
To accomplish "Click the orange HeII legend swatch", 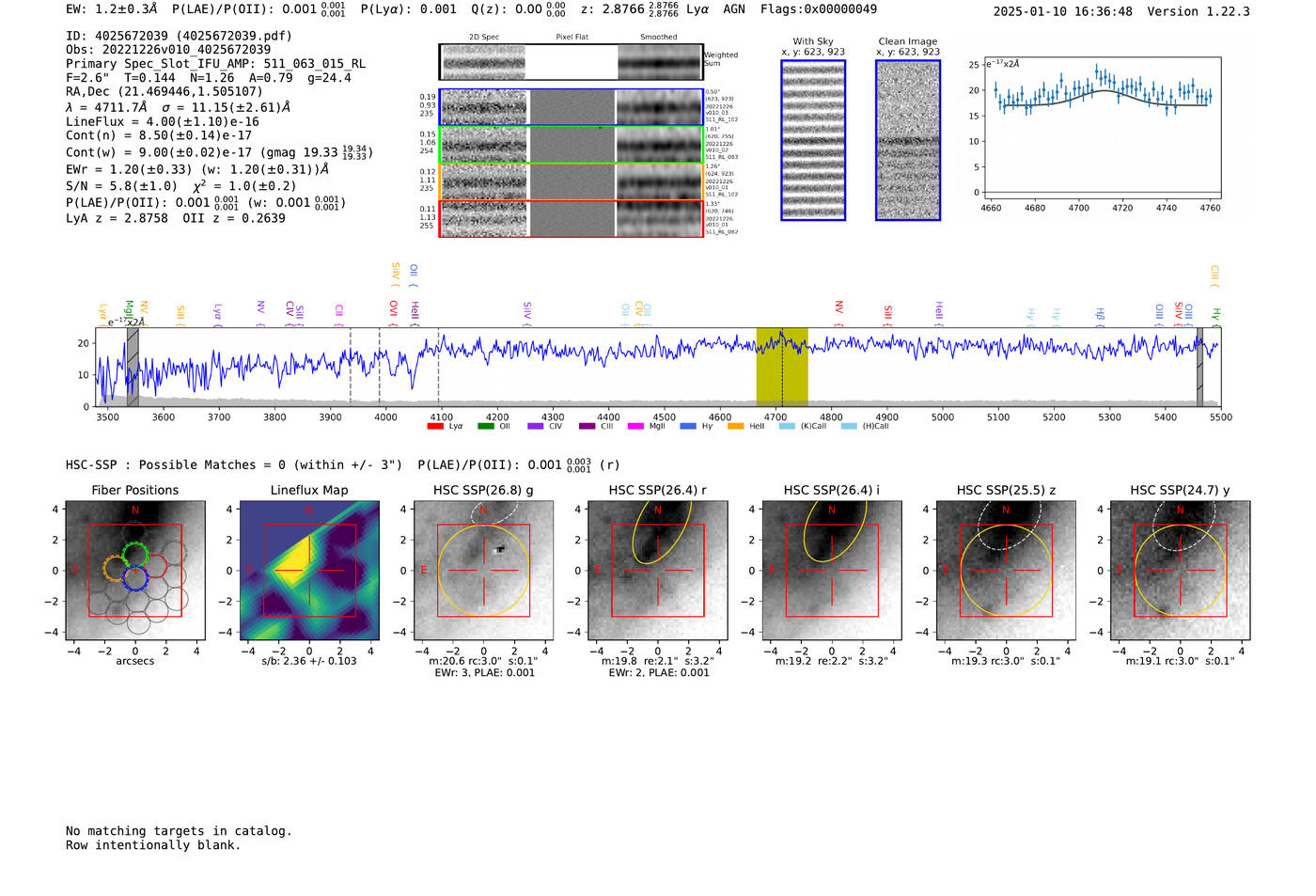I will [x=735, y=426].
